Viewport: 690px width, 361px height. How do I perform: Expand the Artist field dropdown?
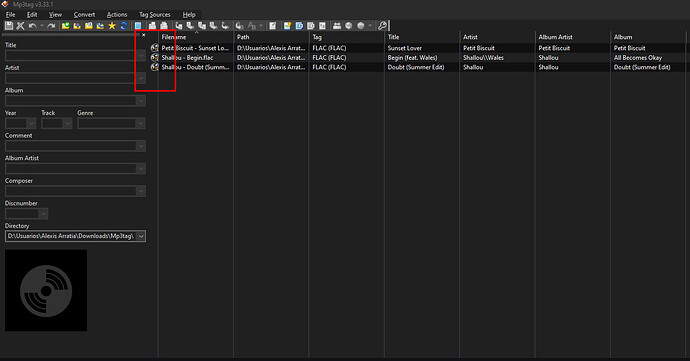141,78
